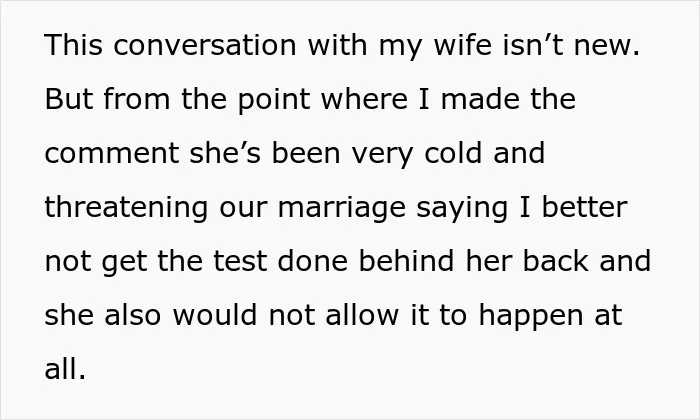Click the word "wife" in the first line
The image size is (700, 420).
(x=462, y=45)
